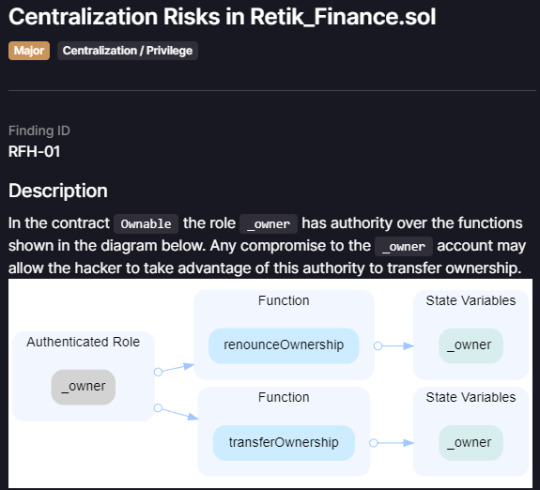Click the Description section heading

[x=58, y=191]
